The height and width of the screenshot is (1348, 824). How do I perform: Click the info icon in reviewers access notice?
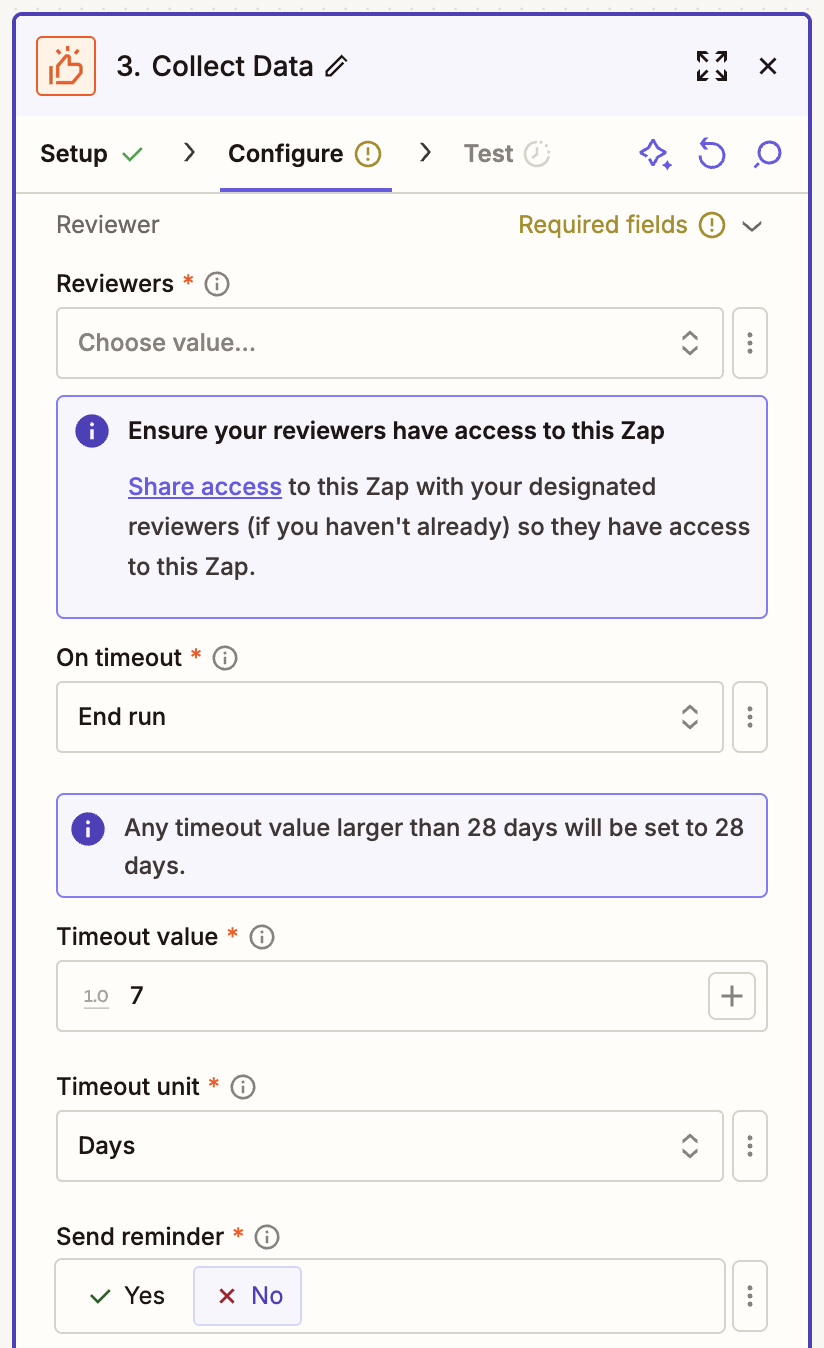pyautogui.click(x=92, y=431)
